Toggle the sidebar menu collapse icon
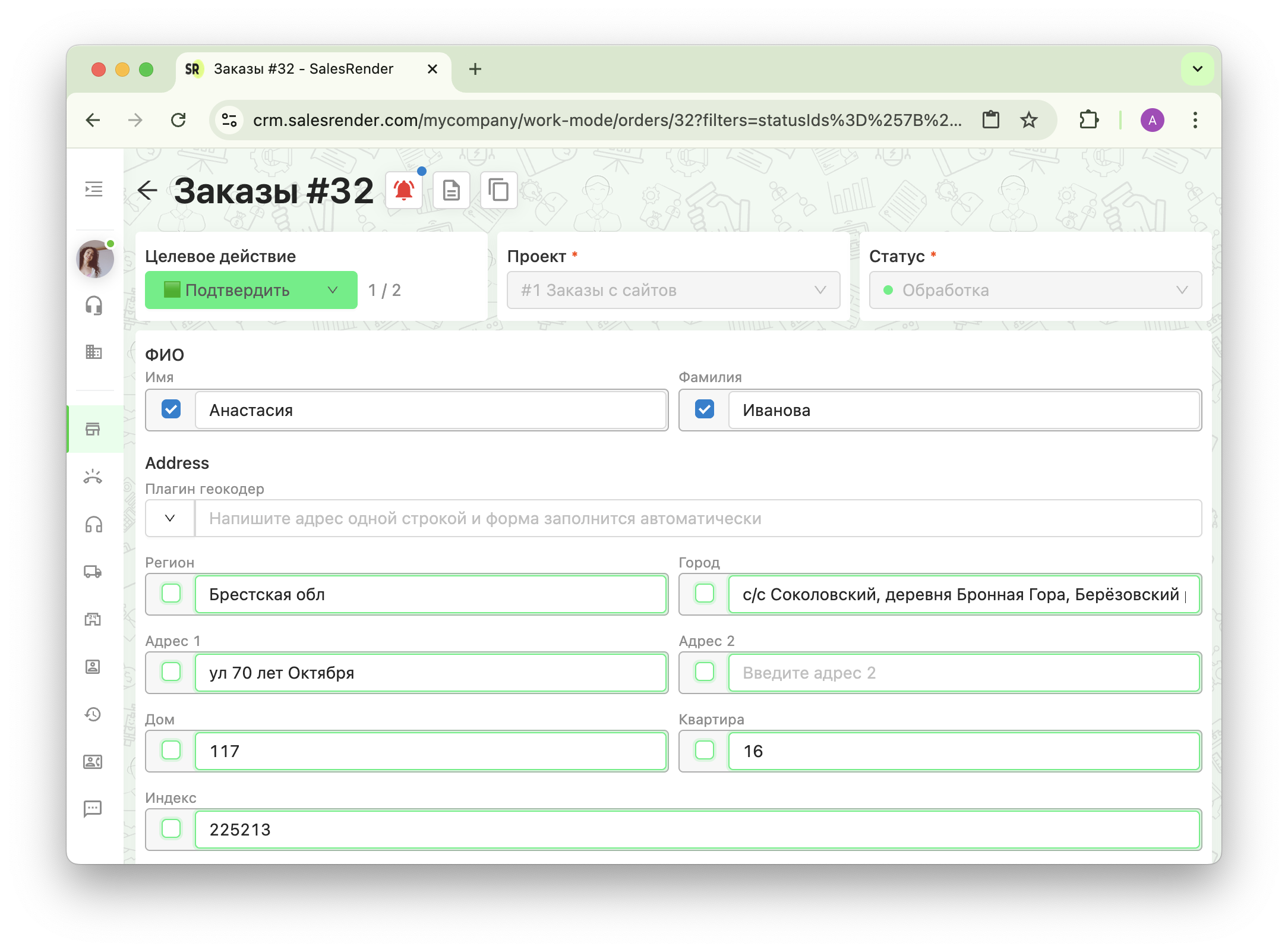The image size is (1288, 952). coord(94,190)
